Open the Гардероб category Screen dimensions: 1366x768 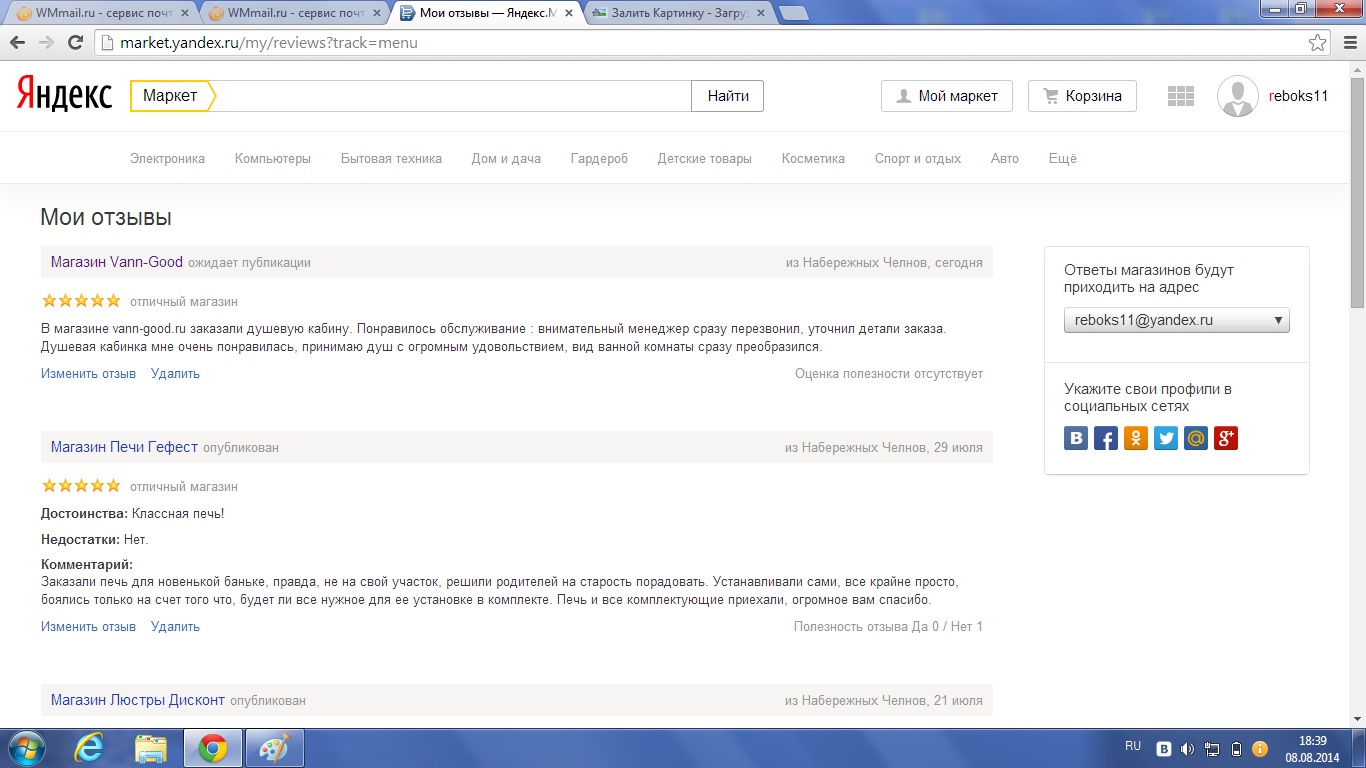pos(599,158)
